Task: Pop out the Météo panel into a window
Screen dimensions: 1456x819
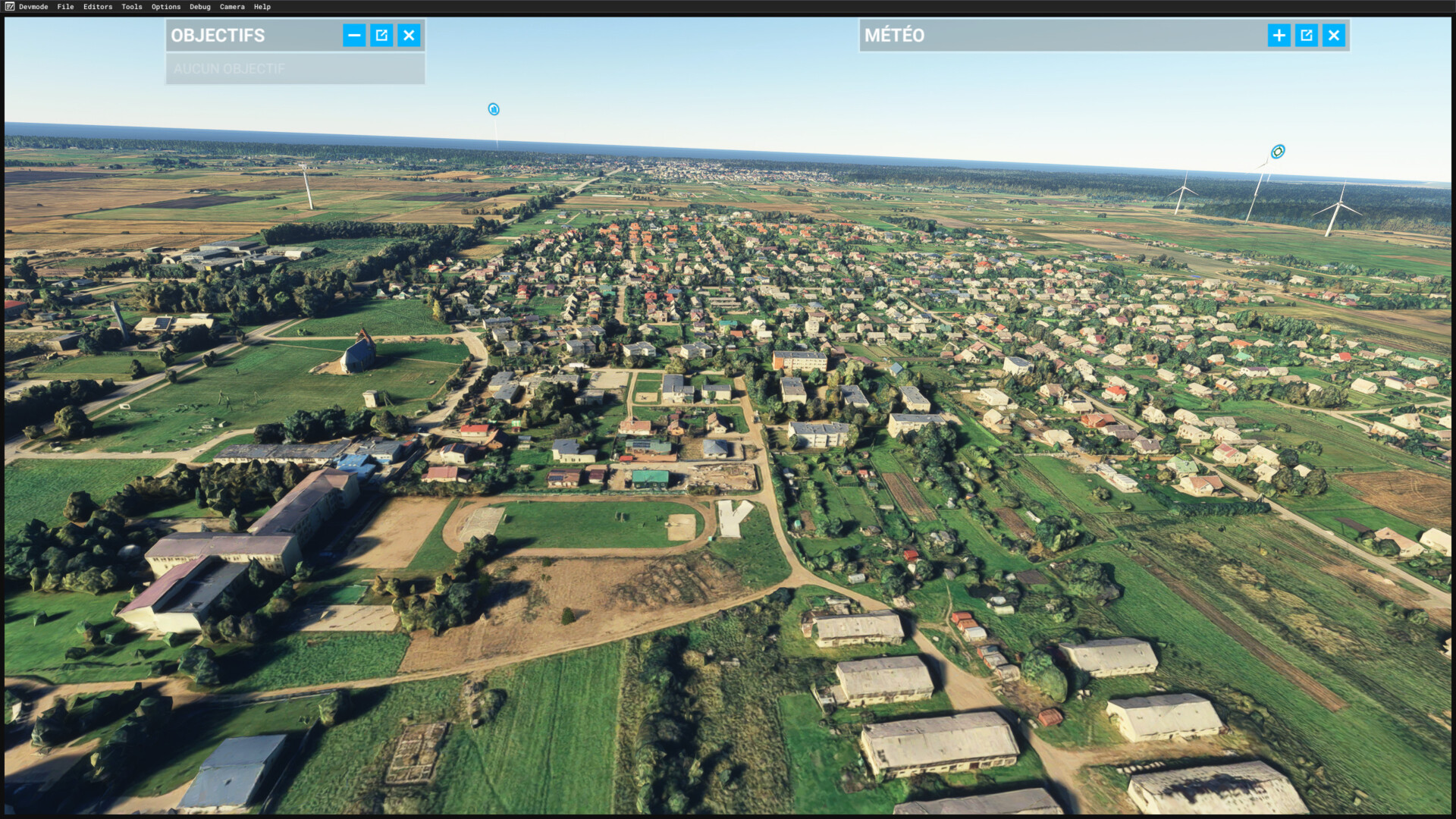Action: (1306, 35)
